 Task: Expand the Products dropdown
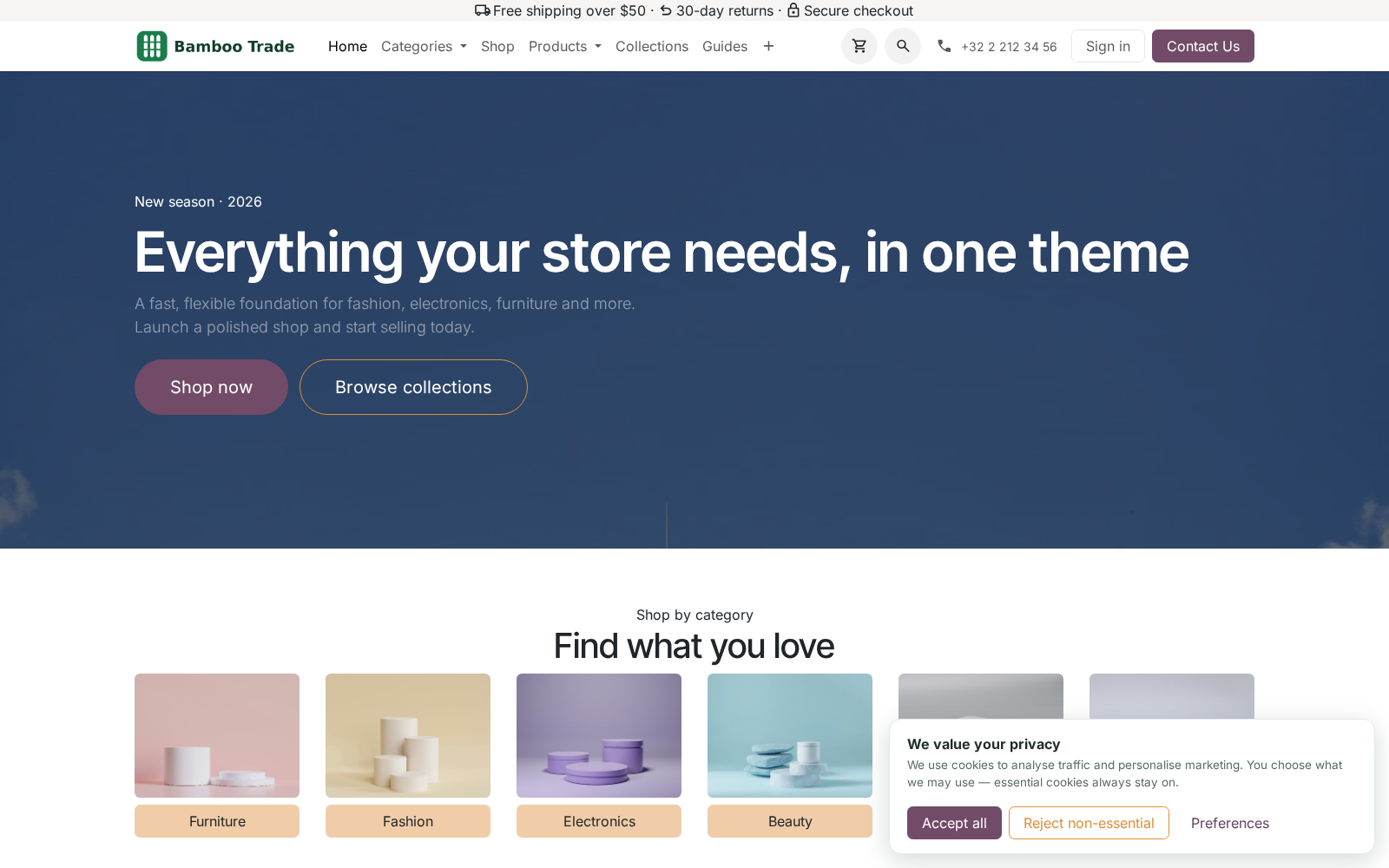565,46
